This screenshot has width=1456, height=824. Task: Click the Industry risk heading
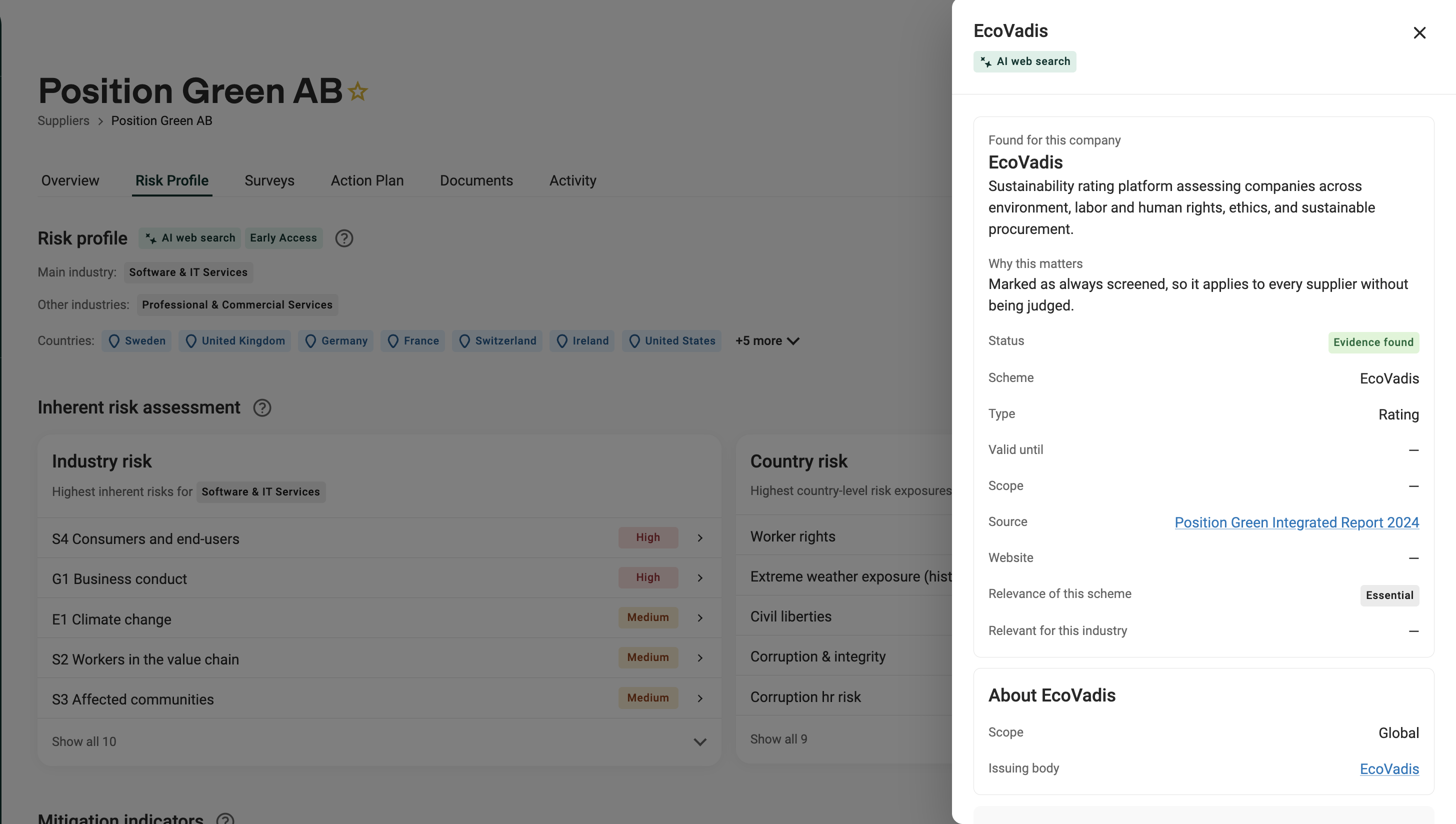point(102,462)
